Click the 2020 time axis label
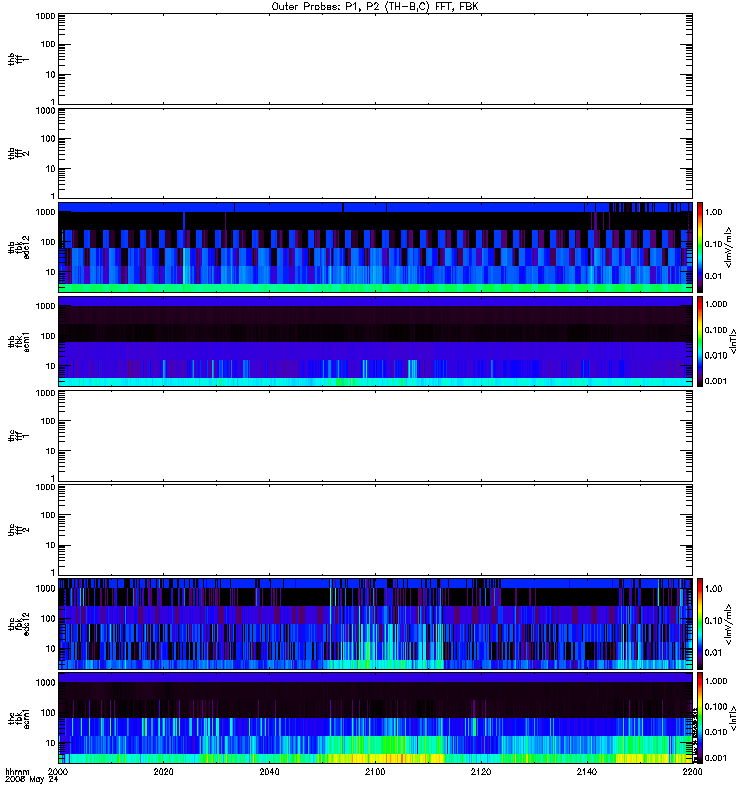 (163, 771)
